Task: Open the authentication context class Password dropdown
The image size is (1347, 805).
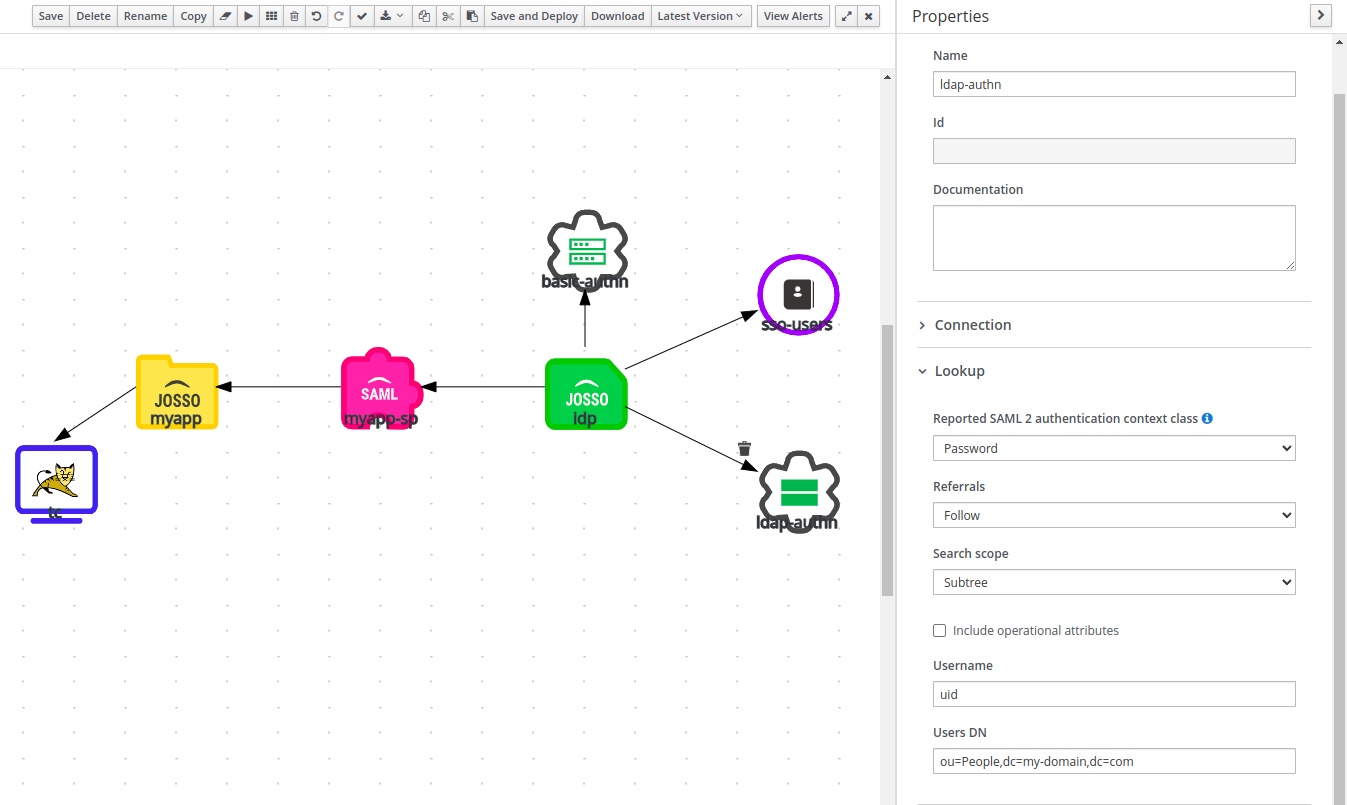Action: tap(1114, 448)
